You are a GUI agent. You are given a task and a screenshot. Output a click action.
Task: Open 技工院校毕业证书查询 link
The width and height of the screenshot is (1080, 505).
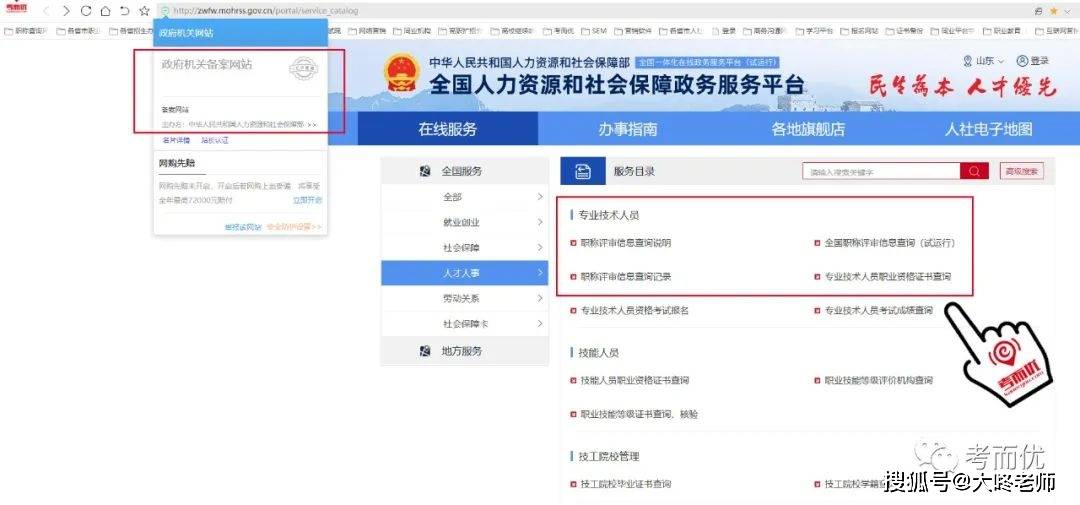pyautogui.click(x=625, y=484)
